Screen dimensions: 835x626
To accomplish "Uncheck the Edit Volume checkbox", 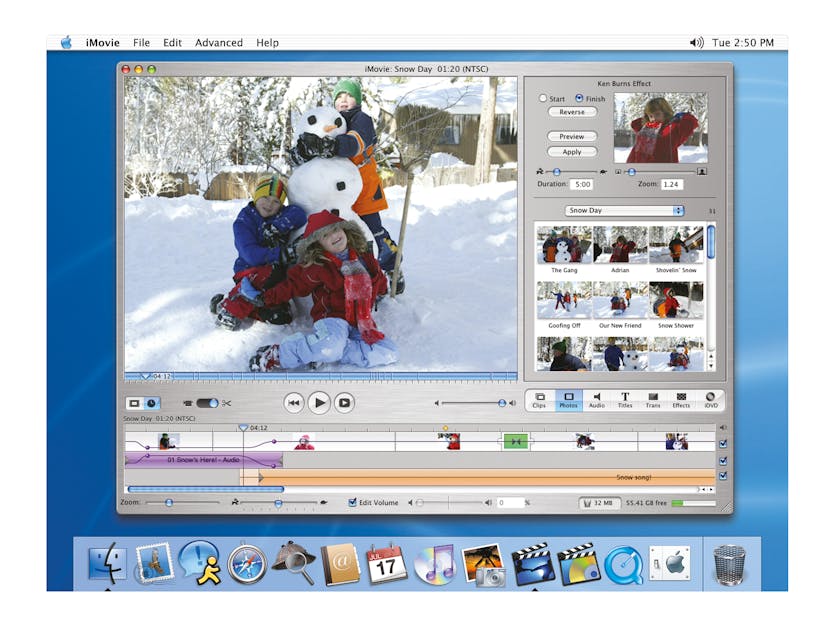I will (353, 502).
